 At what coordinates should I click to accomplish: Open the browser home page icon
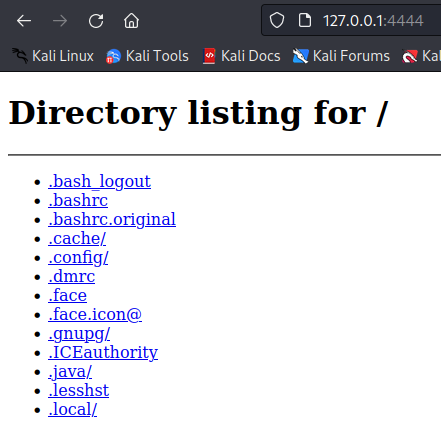(131, 21)
